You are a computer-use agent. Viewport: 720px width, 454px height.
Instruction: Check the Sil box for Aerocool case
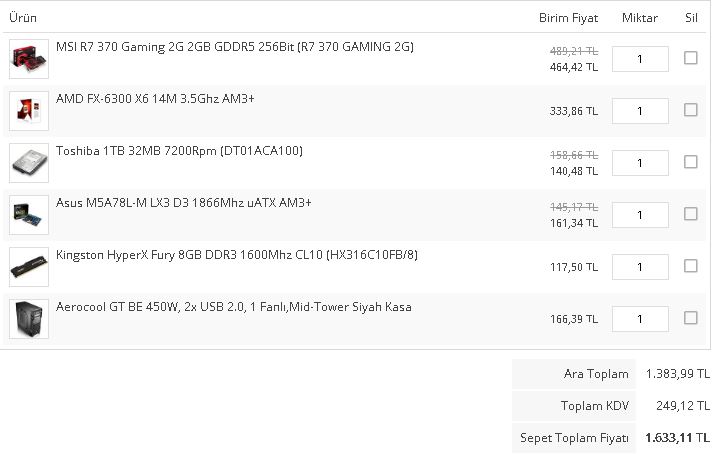click(690, 318)
